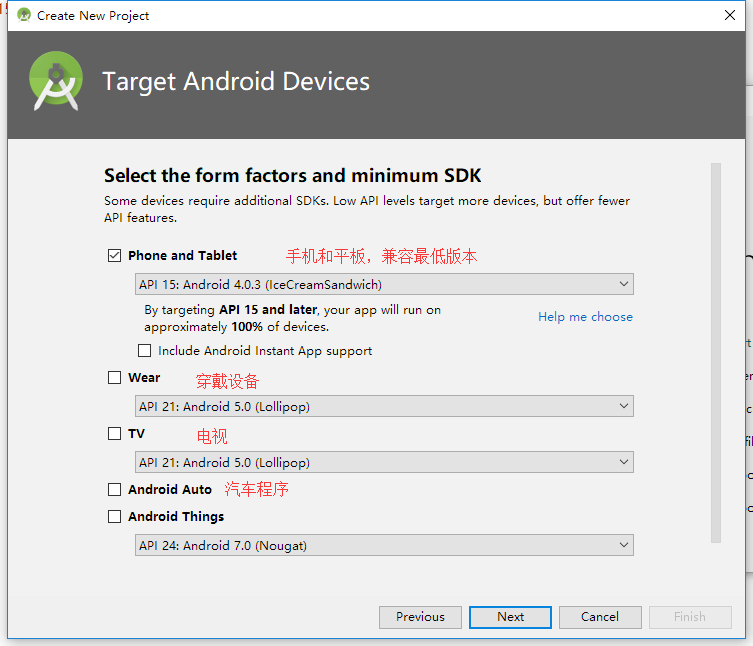Open the API 15 Android 4.0.3 dropdown

click(x=384, y=284)
